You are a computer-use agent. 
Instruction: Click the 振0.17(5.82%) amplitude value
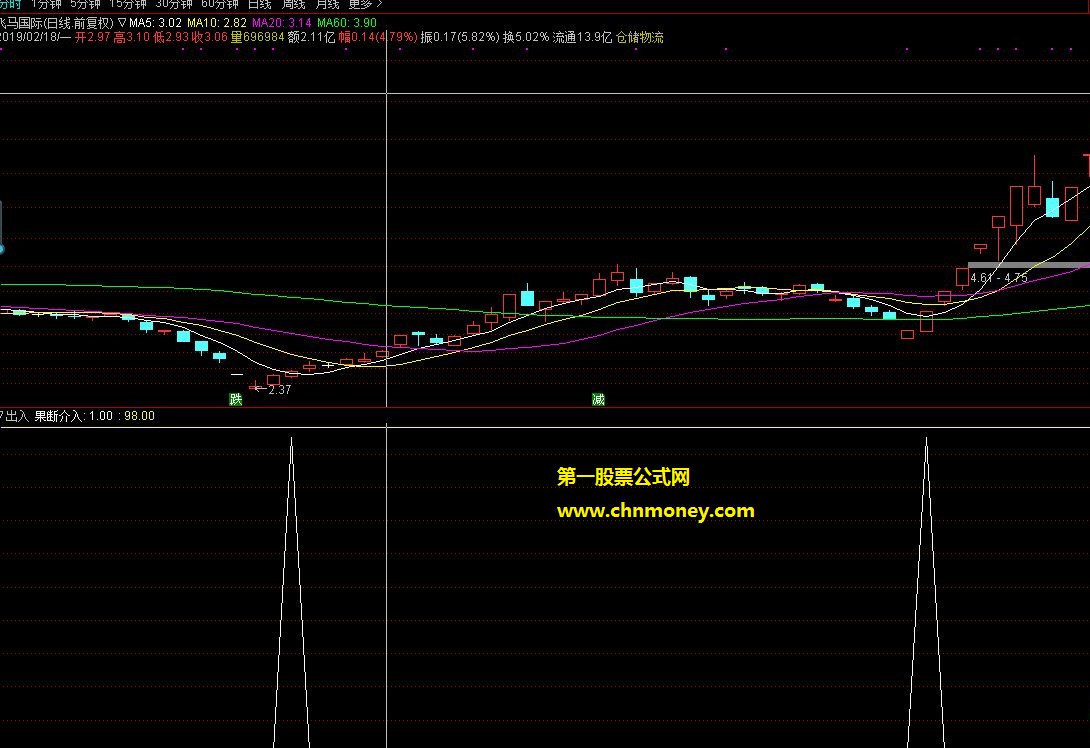(x=459, y=37)
